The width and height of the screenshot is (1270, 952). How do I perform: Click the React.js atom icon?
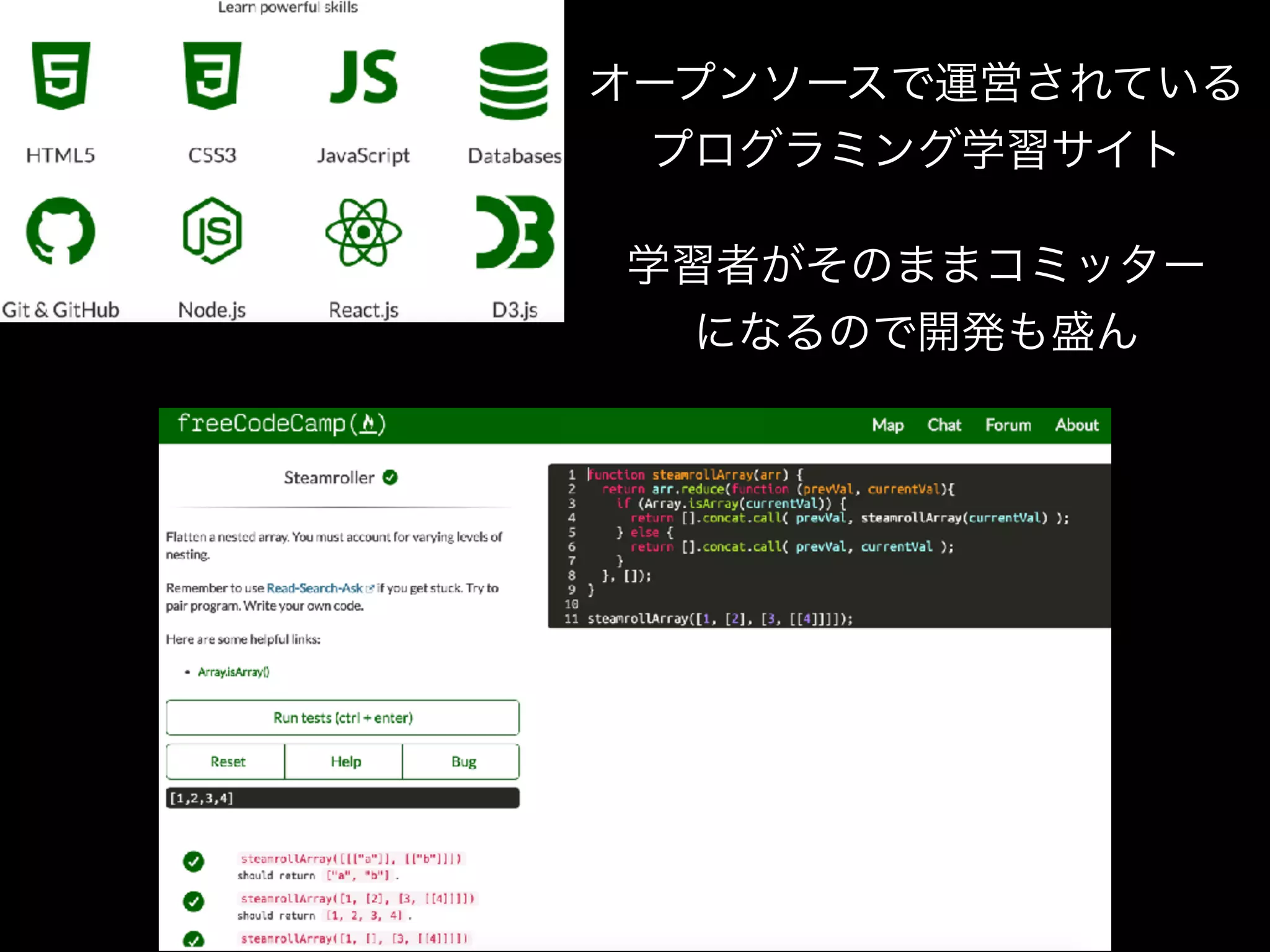tap(363, 232)
